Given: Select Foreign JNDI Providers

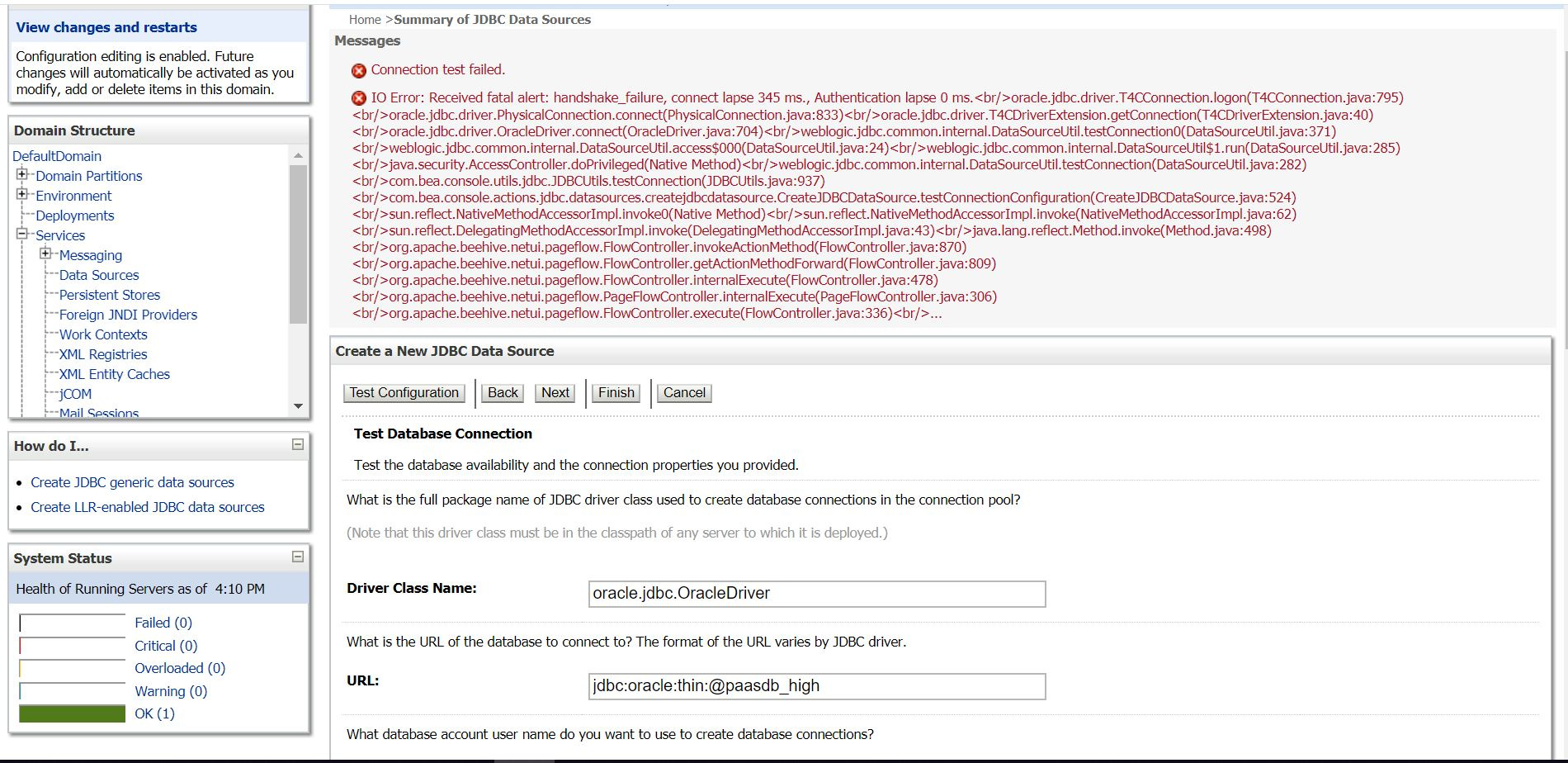Looking at the screenshot, I should [128, 315].
